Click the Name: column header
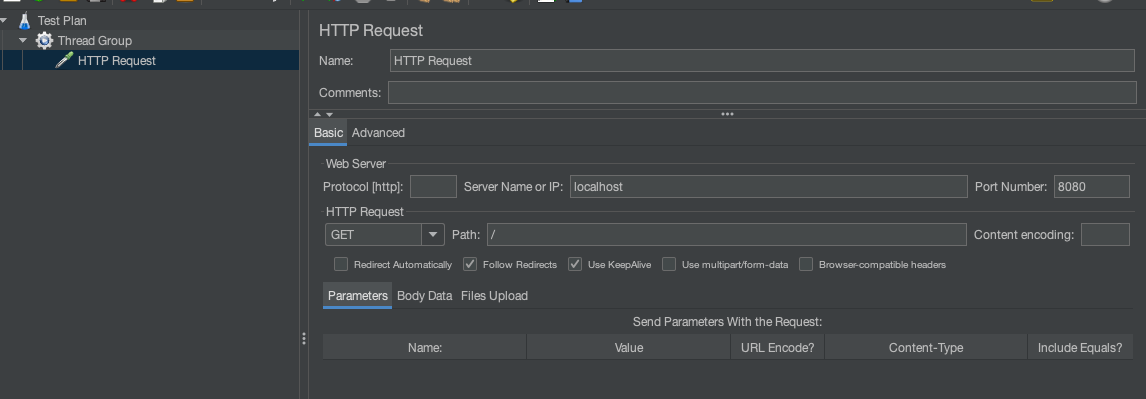The width and height of the screenshot is (1146, 399). coord(425,348)
